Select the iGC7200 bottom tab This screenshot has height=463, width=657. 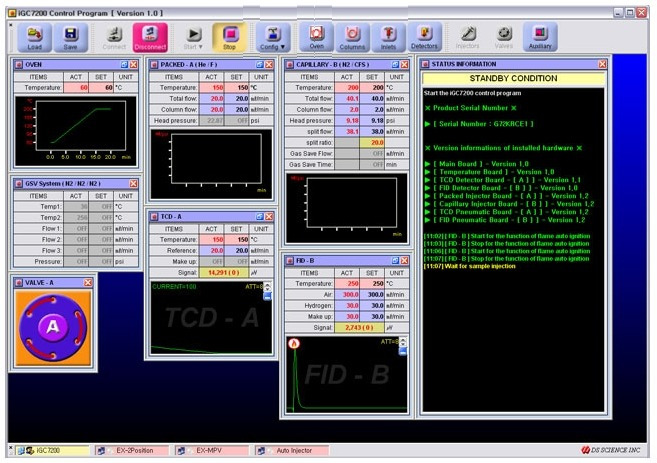pos(52,450)
